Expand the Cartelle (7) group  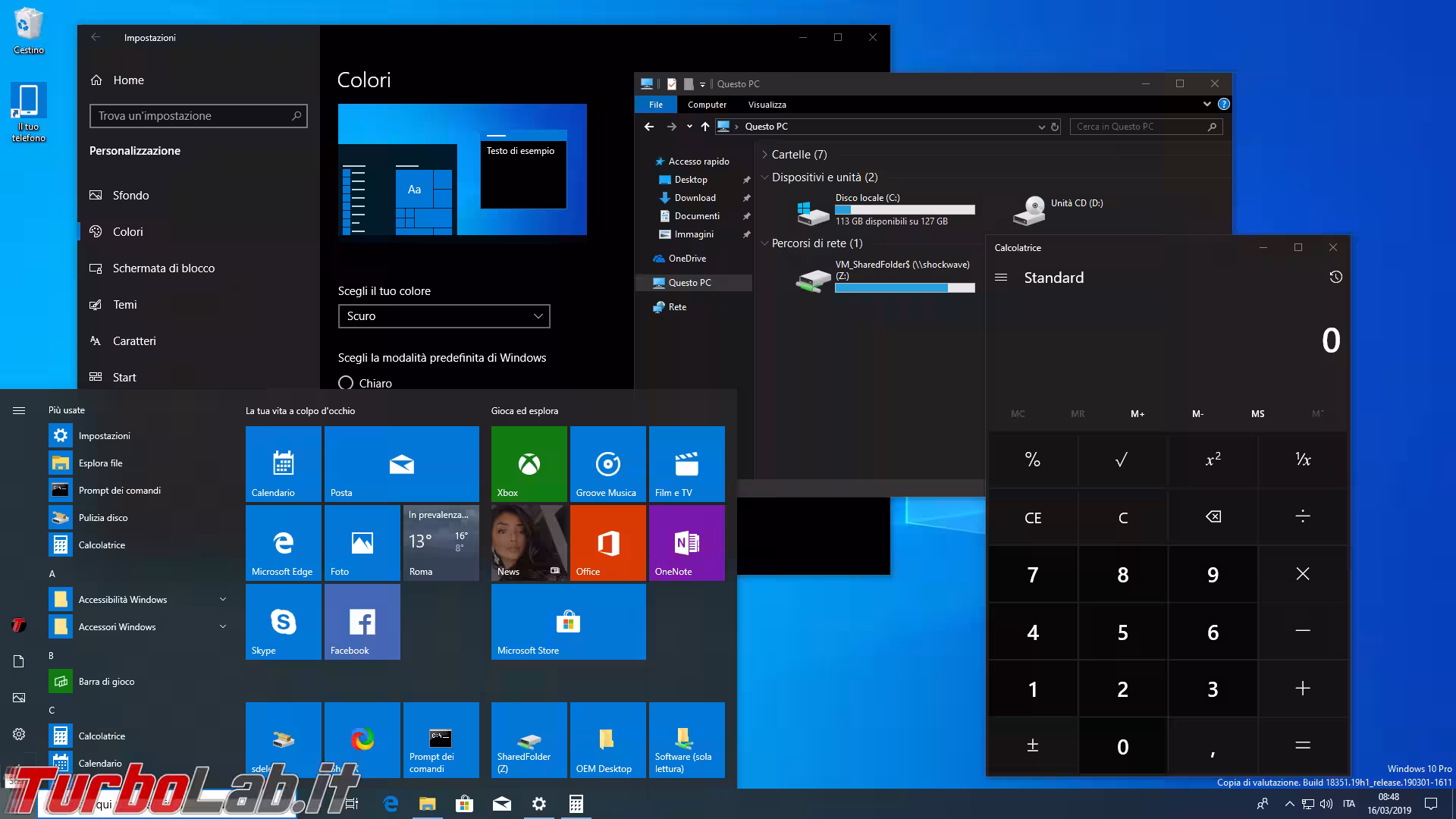tap(764, 155)
